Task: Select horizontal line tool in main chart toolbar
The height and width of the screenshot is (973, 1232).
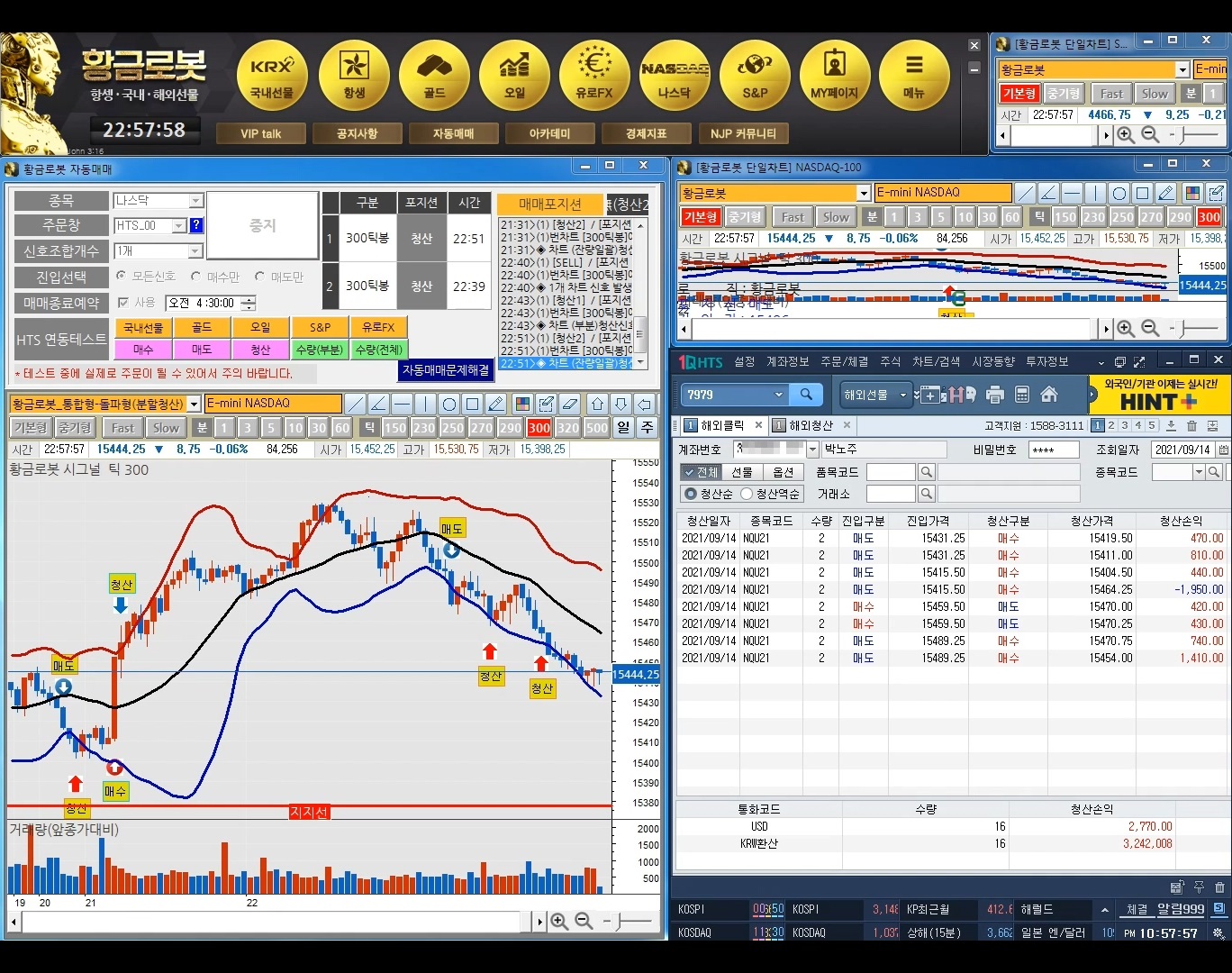Action: [403, 404]
